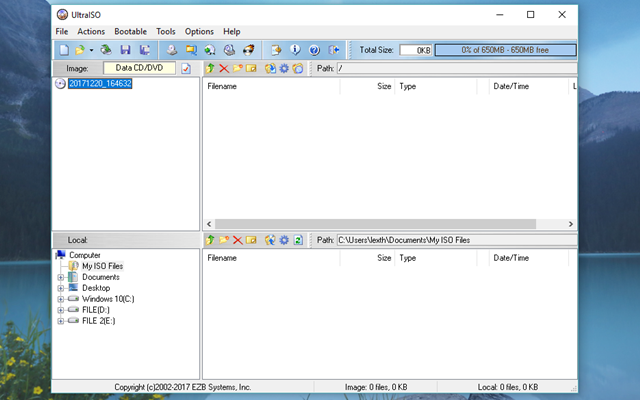Viewport: 640px width, 400px height.
Task: Click New Folder icon in image toolbar
Action: [238, 68]
